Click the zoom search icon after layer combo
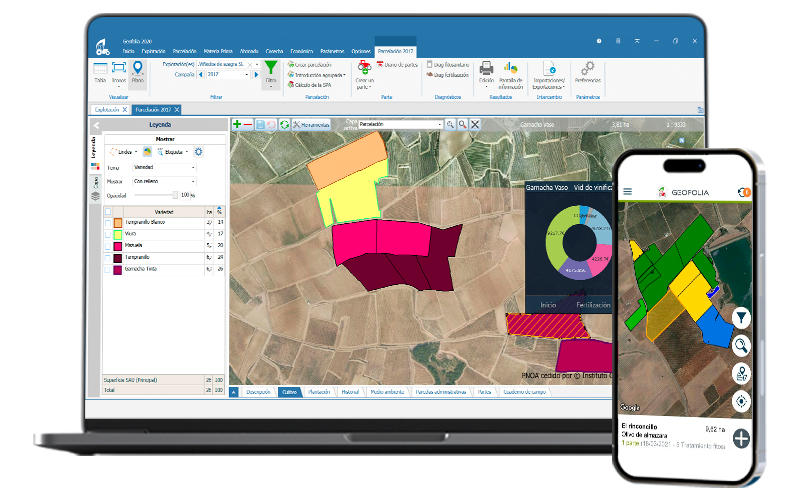 [450, 124]
